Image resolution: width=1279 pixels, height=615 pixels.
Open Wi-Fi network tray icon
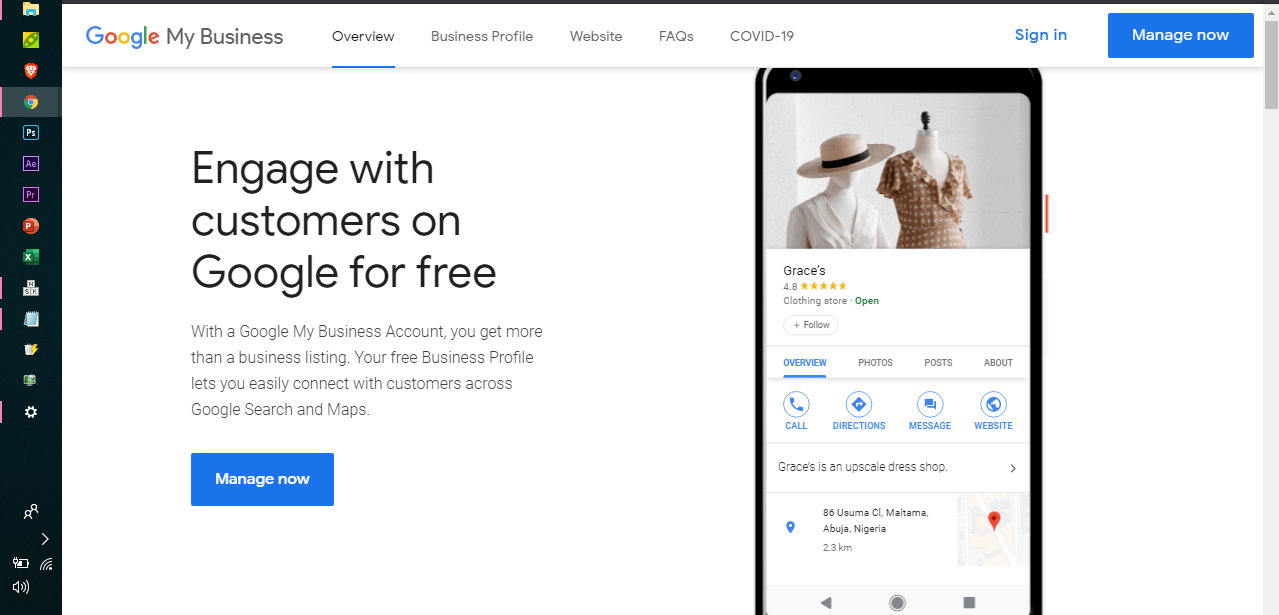coord(46,564)
